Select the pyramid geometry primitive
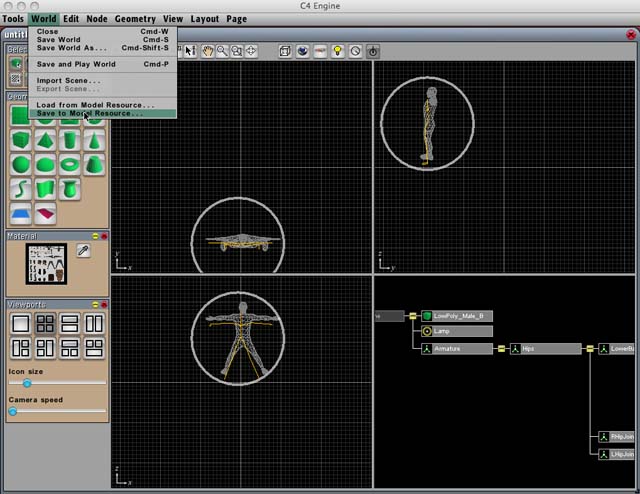This screenshot has width=640, height=494. [45, 142]
